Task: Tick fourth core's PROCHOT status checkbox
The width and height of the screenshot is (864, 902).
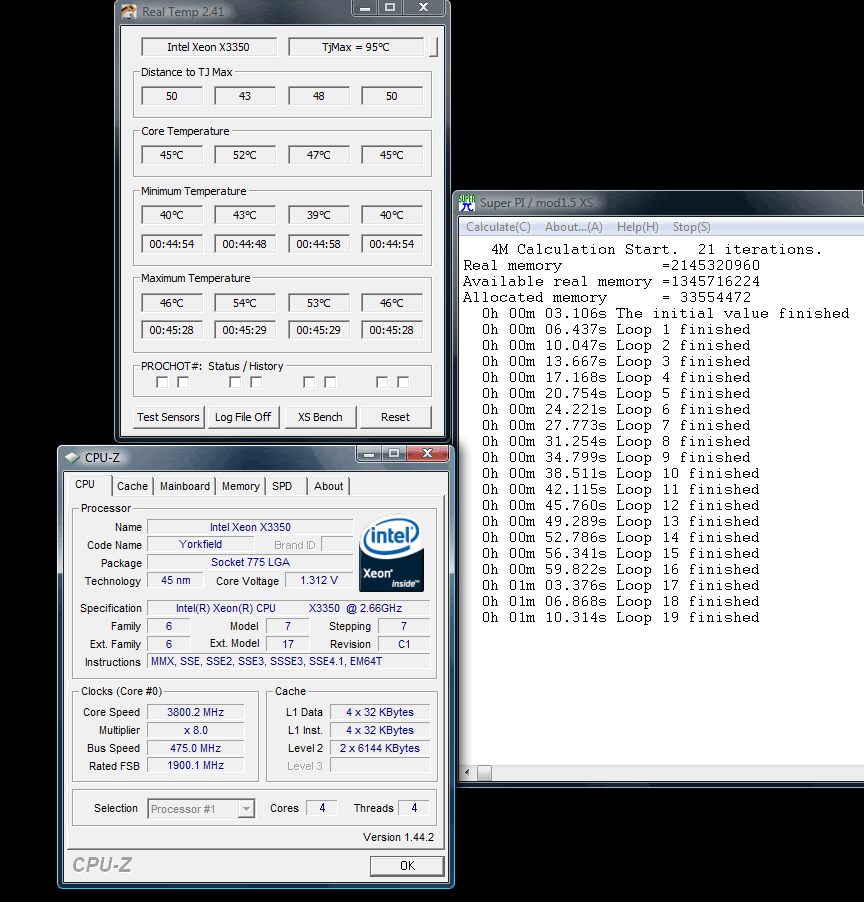Action: point(382,382)
